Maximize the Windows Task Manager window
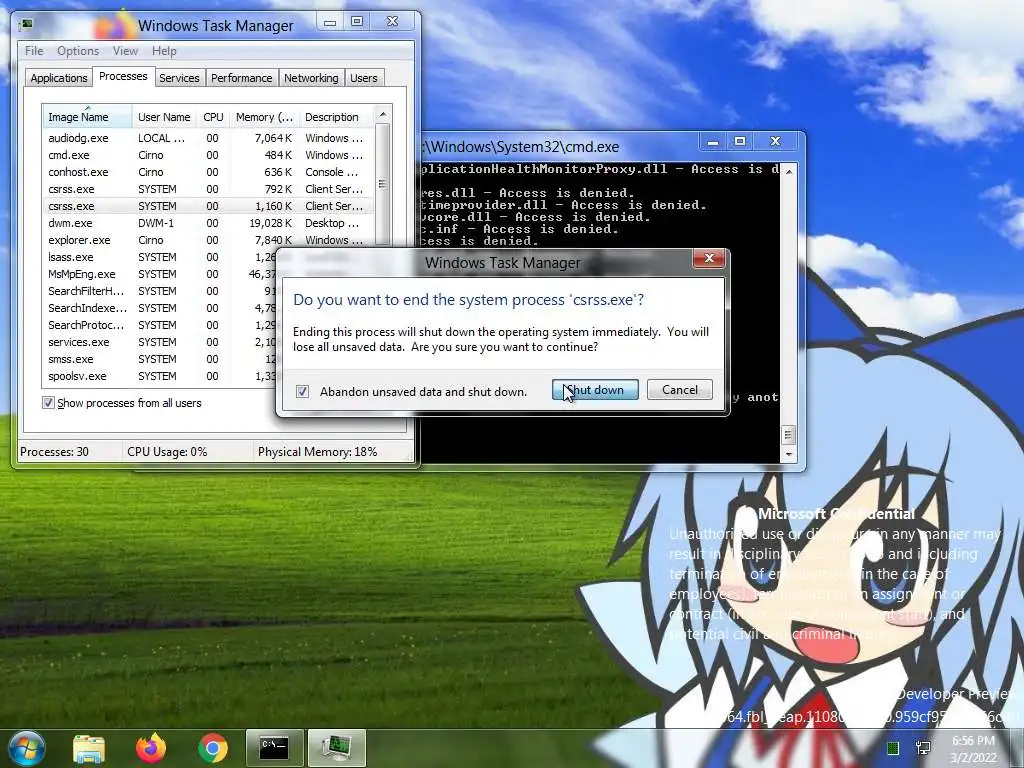Viewport: 1024px width, 768px height. tap(357, 22)
